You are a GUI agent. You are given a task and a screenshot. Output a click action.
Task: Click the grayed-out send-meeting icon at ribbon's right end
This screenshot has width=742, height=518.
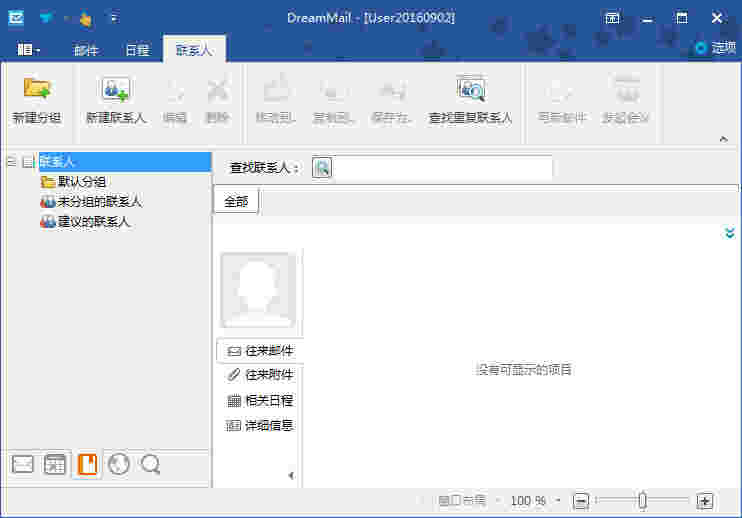626,89
